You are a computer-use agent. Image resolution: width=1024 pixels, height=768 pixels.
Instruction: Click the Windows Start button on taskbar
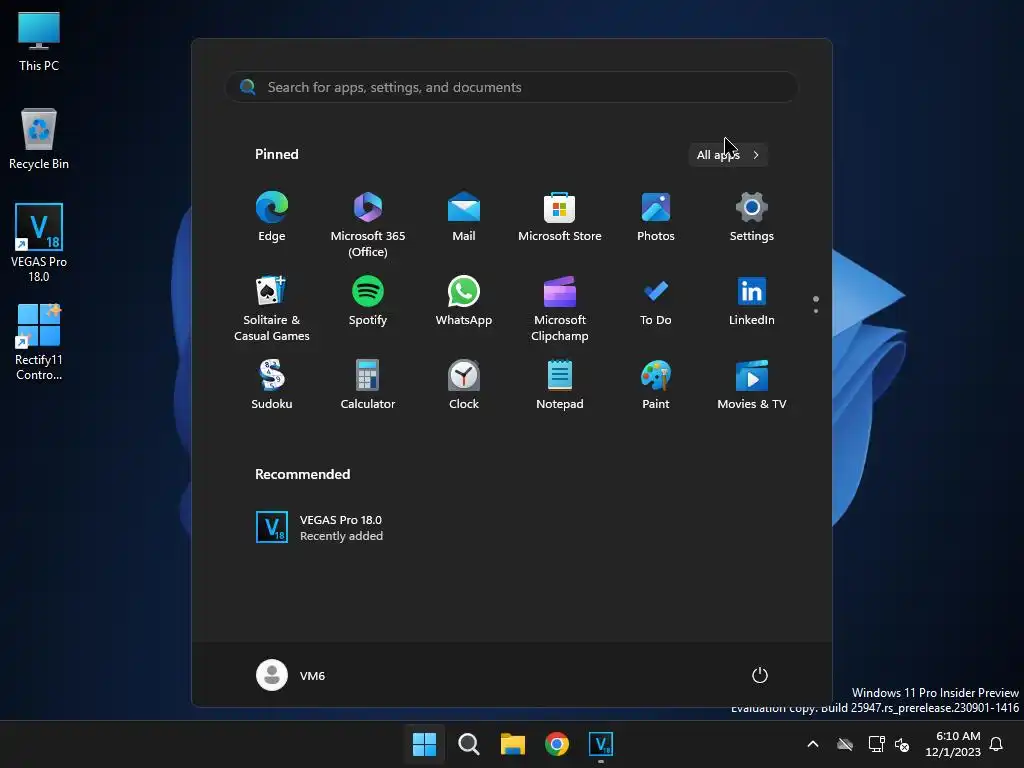coord(424,744)
